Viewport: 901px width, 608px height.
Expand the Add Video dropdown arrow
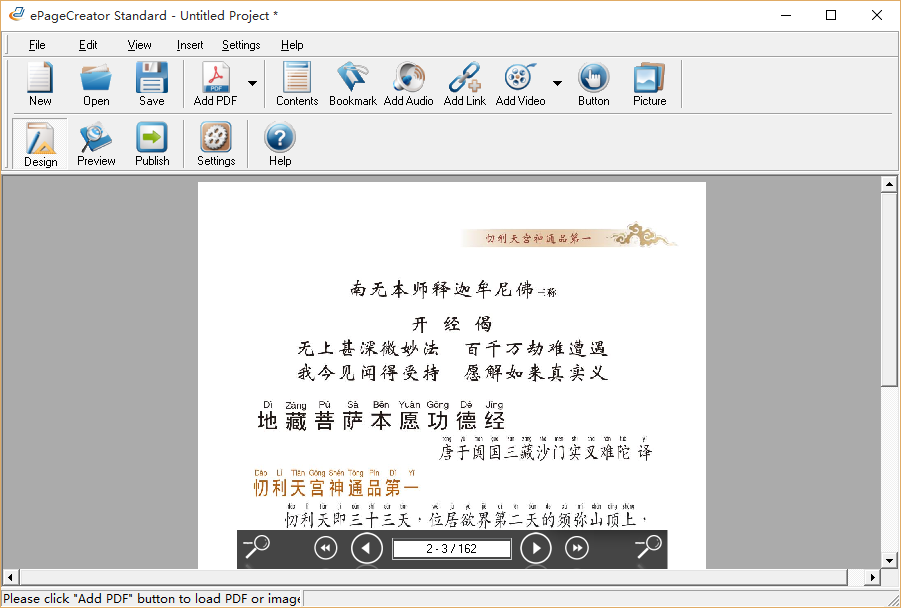tap(557, 84)
